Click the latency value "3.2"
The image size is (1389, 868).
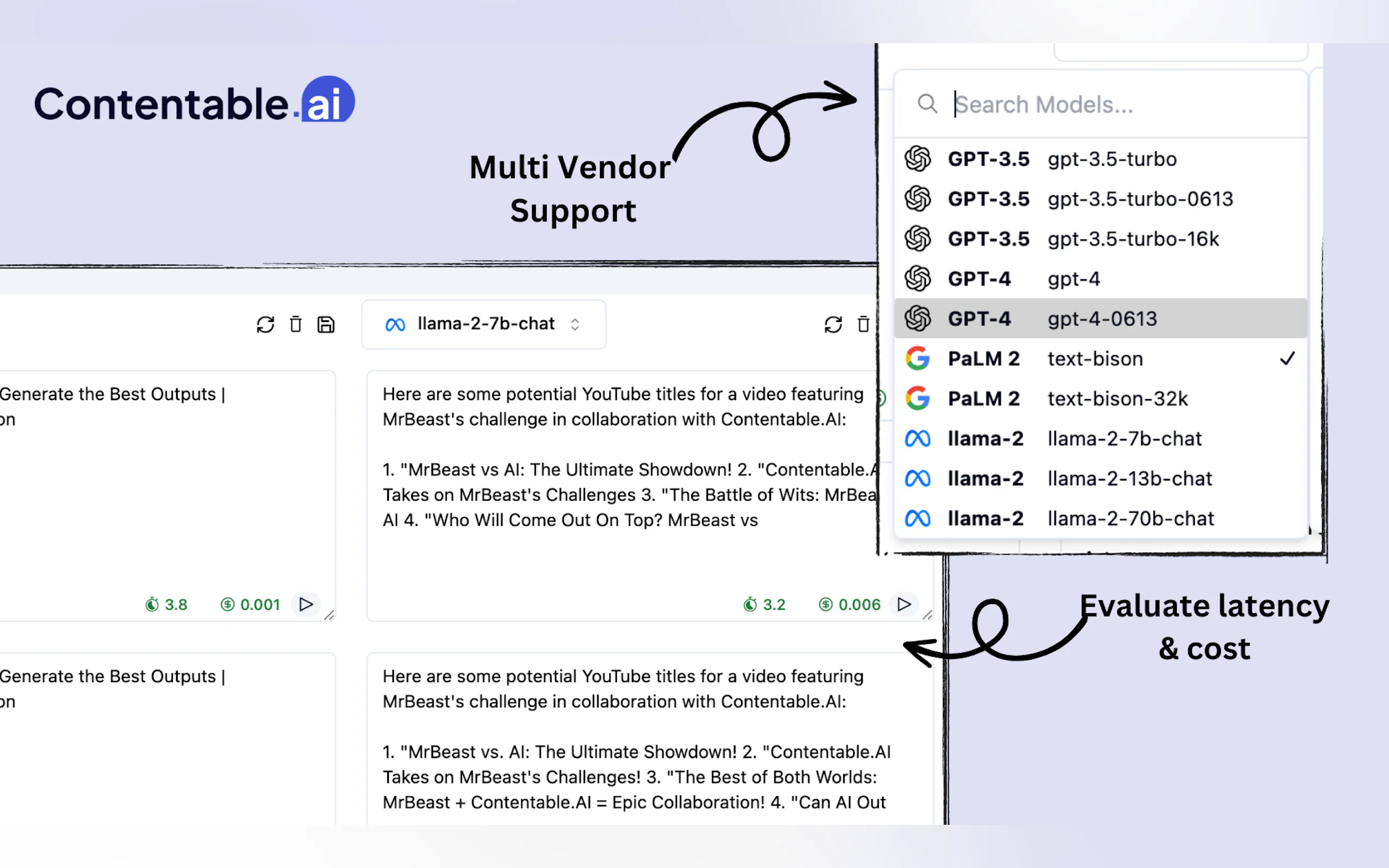point(774,605)
